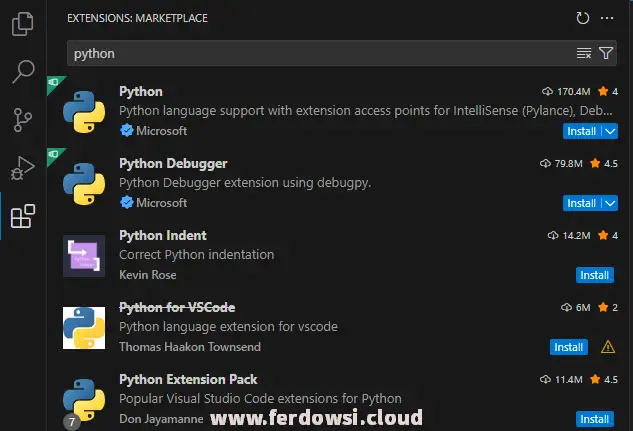Open deprecated Python for VSCode title
Screen dimensions: 633x431
click(x=177, y=308)
